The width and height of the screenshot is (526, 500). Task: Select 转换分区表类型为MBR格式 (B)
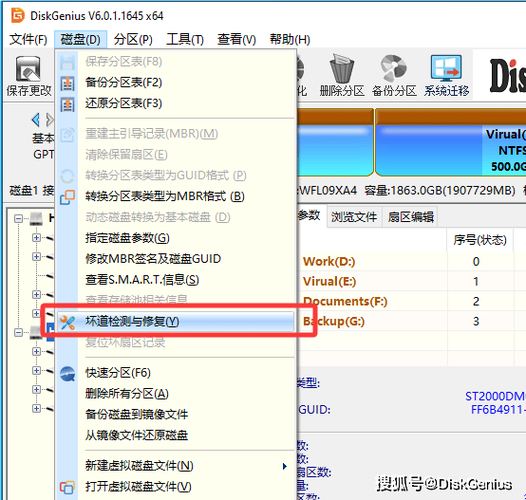(176, 196)
